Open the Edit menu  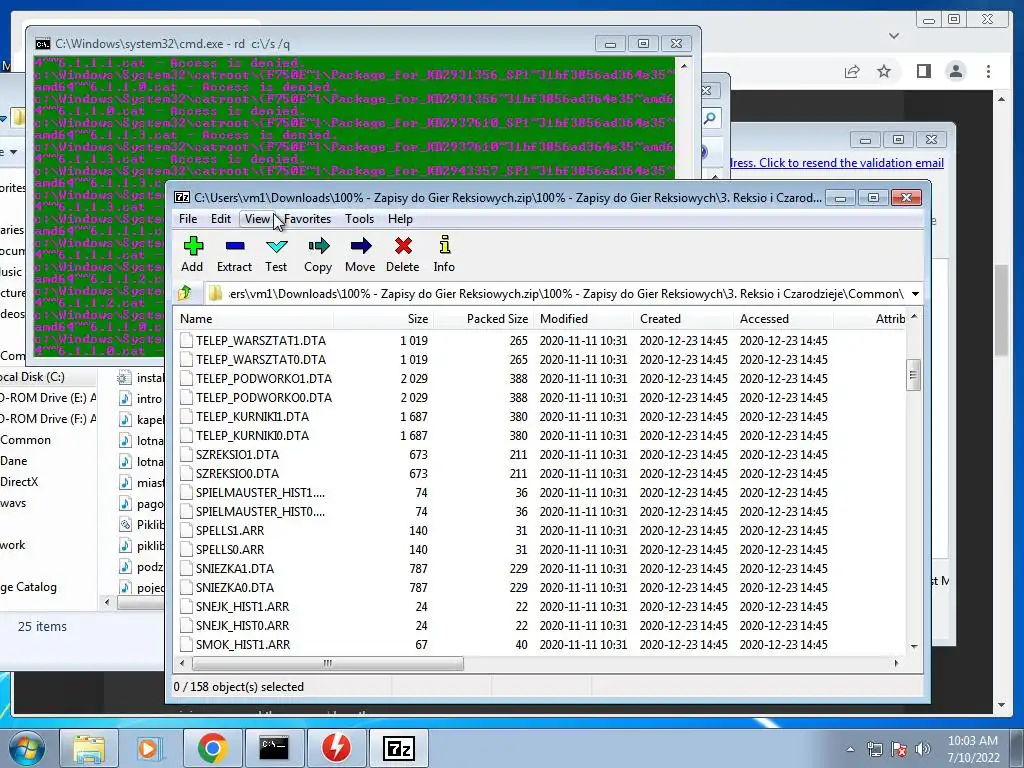point(221,219)
